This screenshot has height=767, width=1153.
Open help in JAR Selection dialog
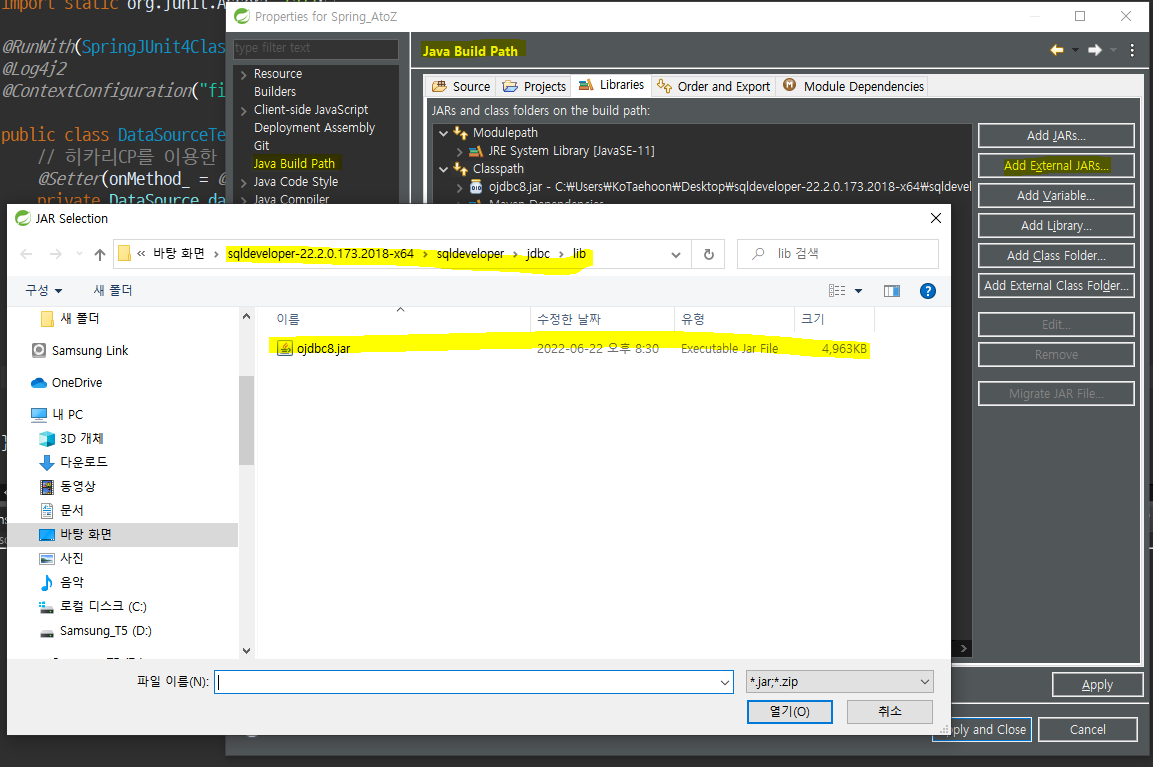(x=928, y=291)
